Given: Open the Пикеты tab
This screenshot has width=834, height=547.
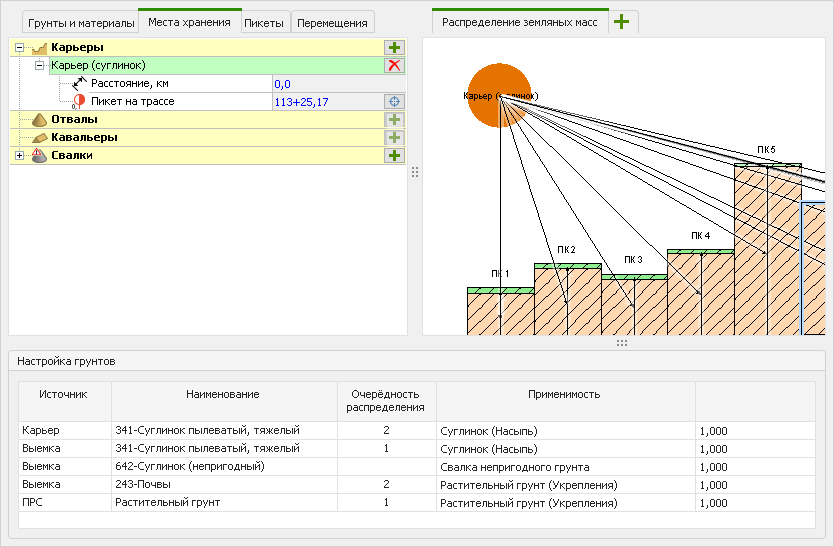Looking at the screenshot, I should [x=264, y=23].
